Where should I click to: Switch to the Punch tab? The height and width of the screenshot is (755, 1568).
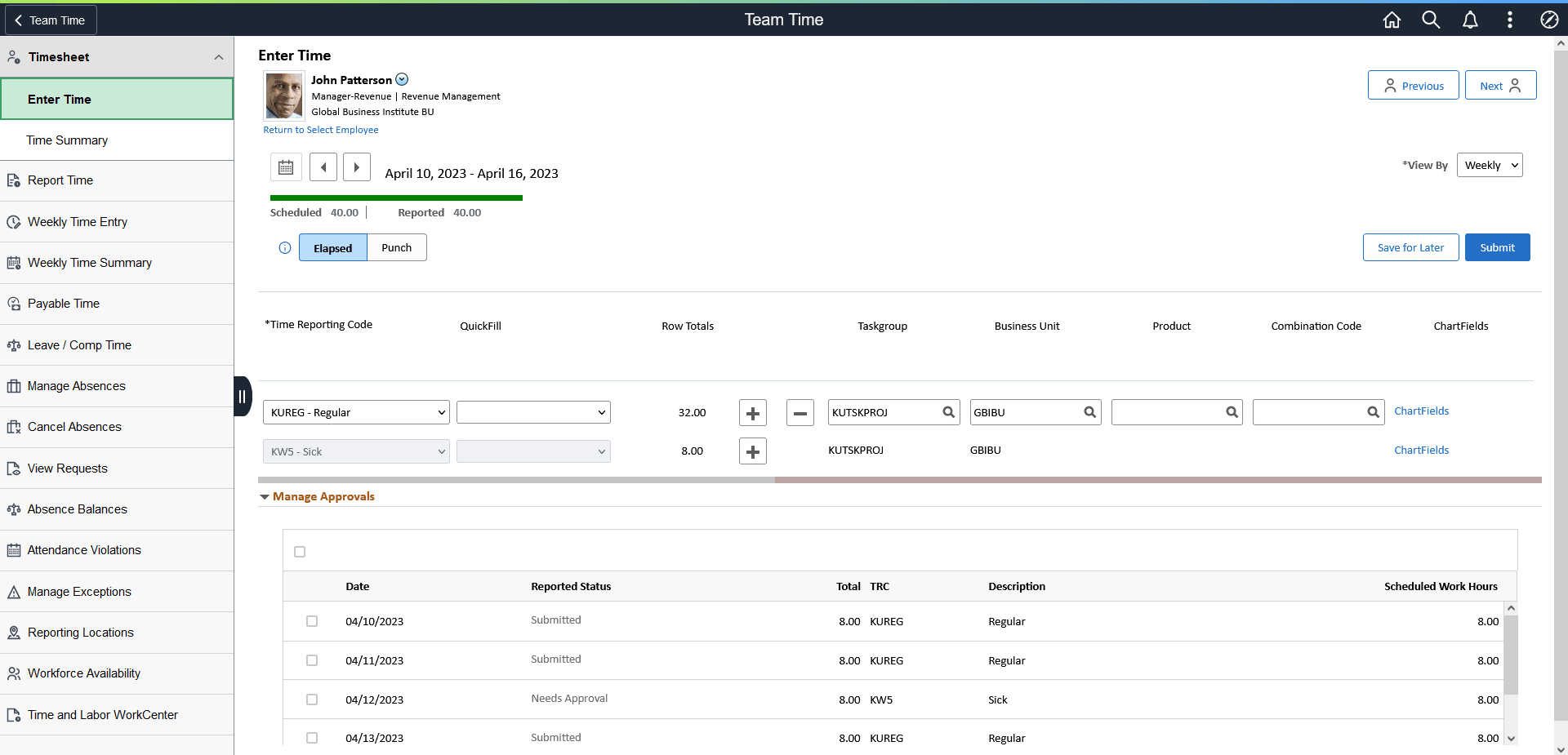[x=397, y=247]
